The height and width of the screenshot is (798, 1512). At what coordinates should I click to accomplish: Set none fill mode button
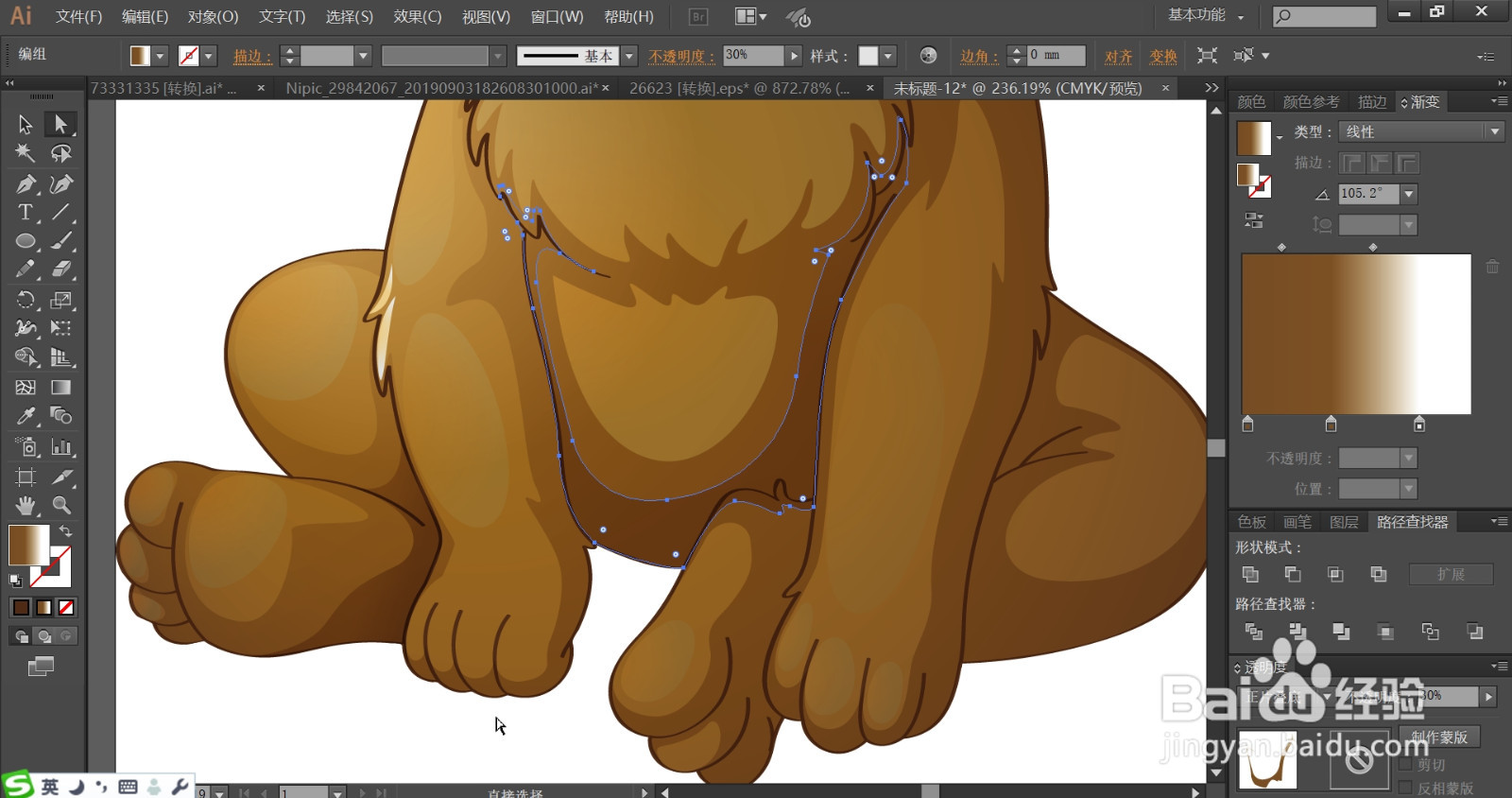point(66,607)
